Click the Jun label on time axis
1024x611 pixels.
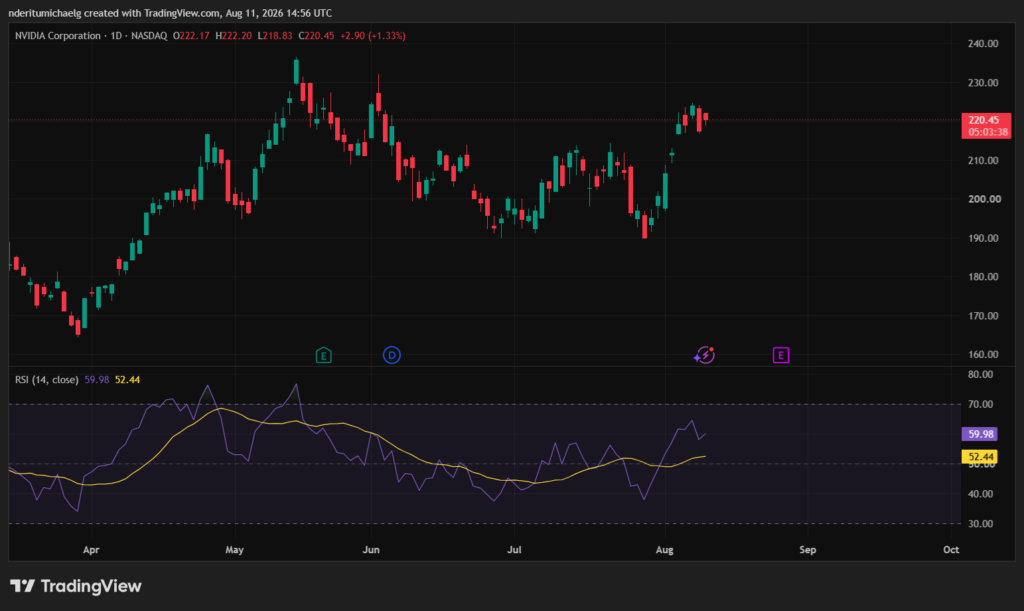371,550
